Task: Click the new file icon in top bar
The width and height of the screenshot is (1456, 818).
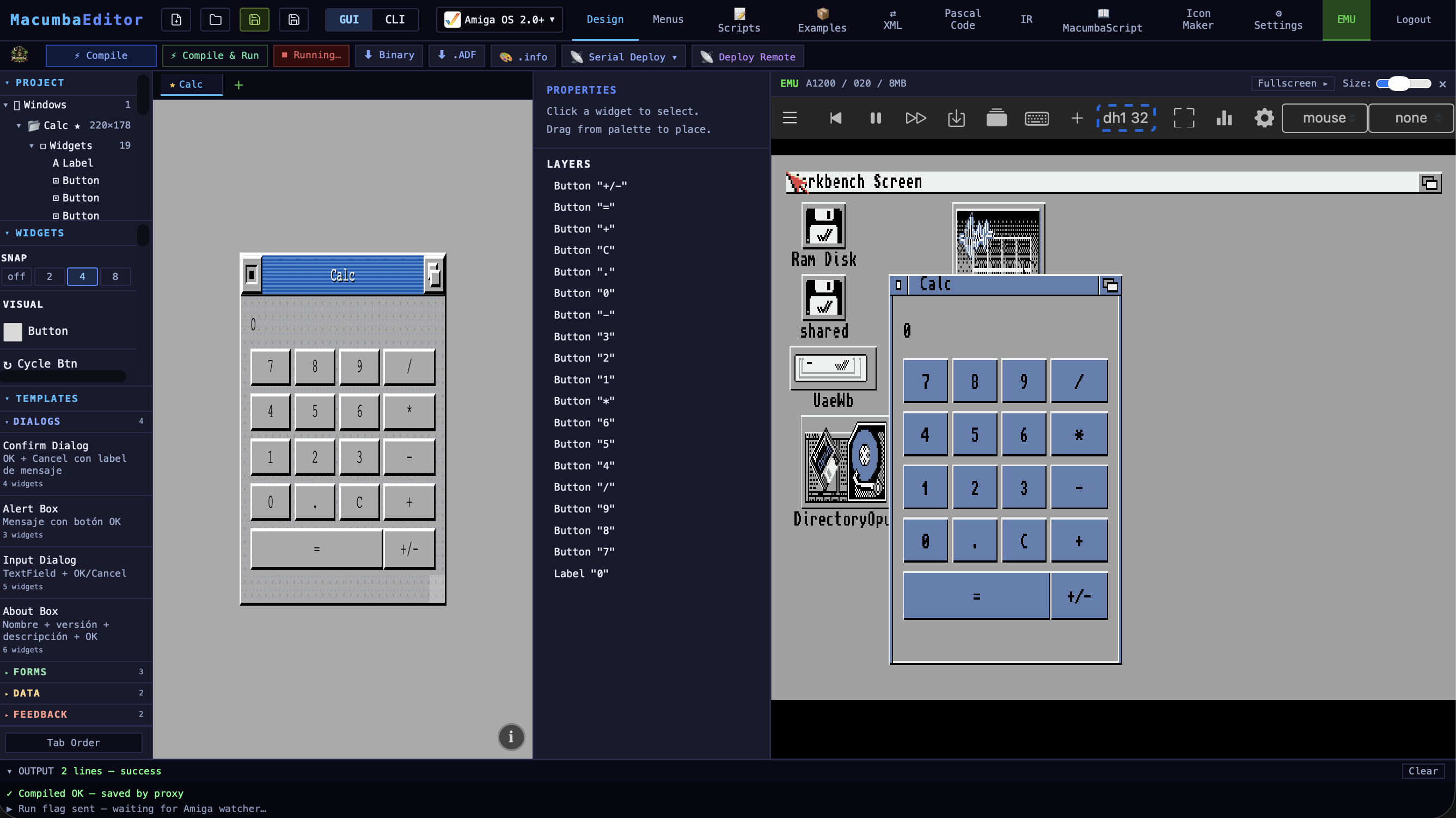Action: (x=176, y=20)
